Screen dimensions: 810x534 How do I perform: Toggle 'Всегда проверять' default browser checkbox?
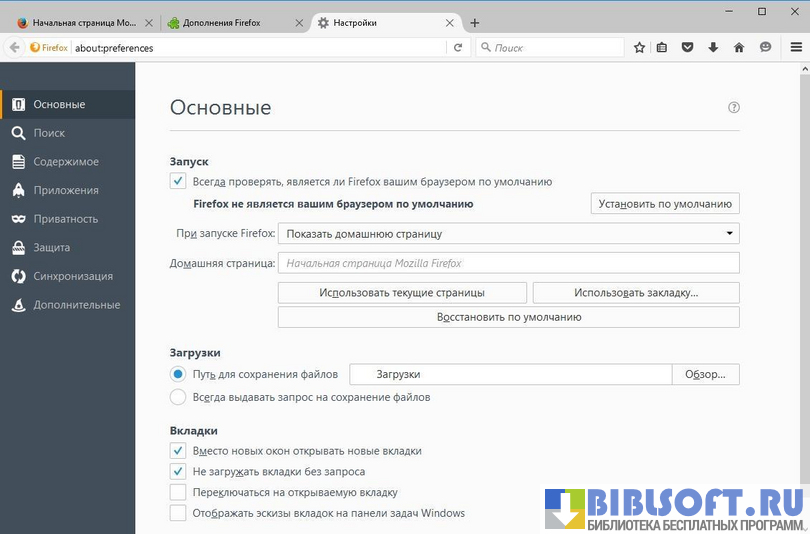coord(178,181)
